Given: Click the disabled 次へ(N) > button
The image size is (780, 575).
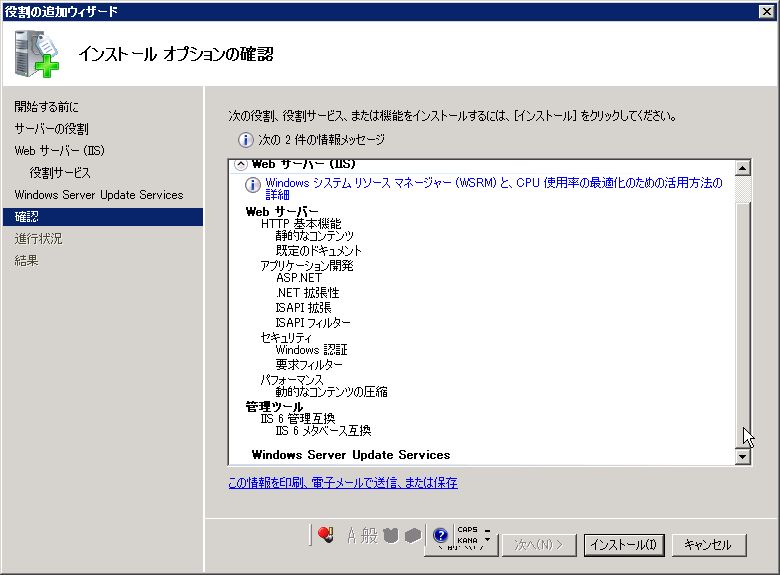Looking at the screenshot, I should [x=539, y=545].
